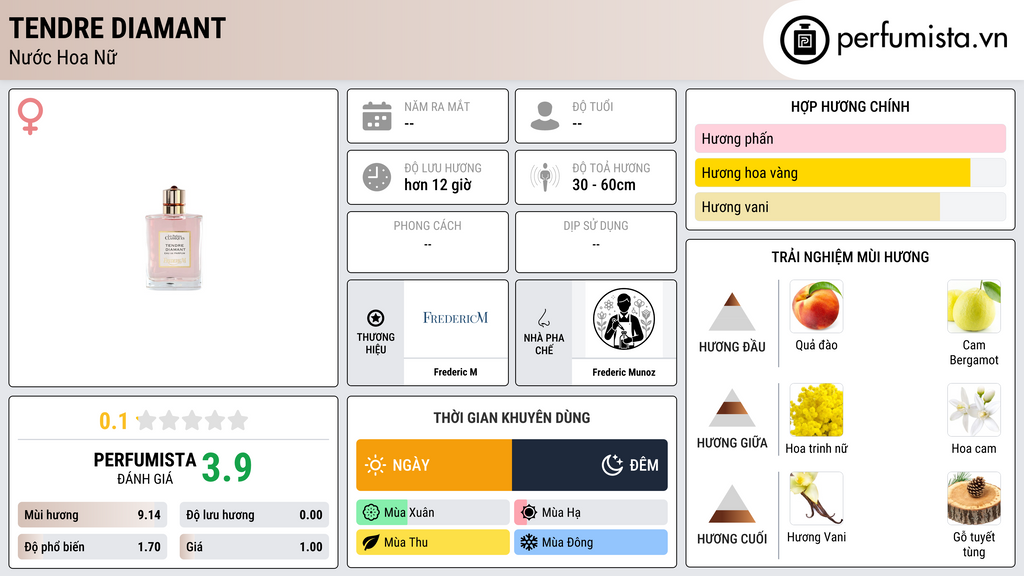This screenshot has height=576, width=1024.
Task: Click the Hương phấn accord bar
Action: [850, 138]
